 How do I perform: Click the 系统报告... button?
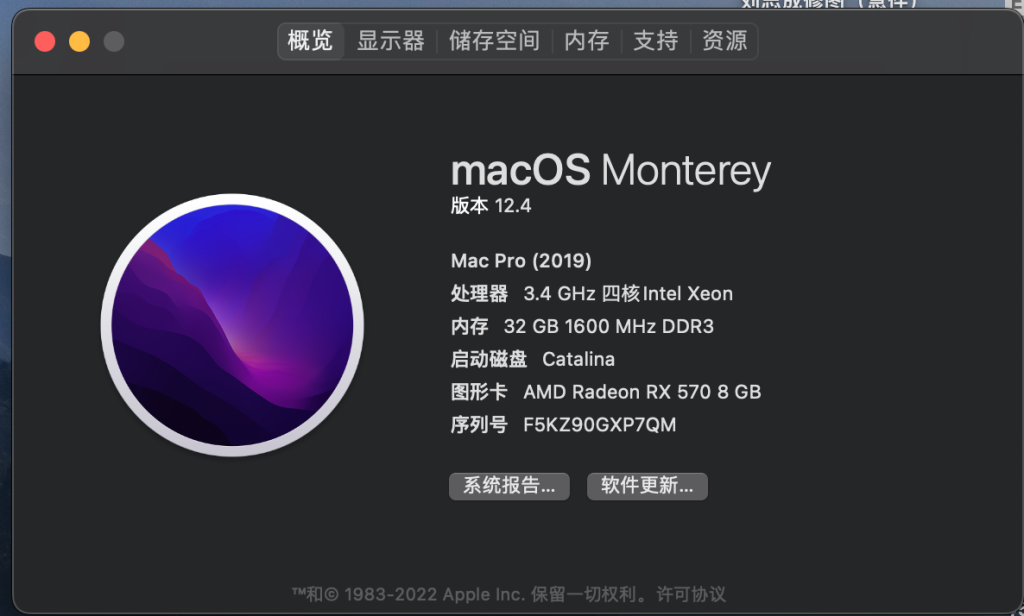coord(509,486)
